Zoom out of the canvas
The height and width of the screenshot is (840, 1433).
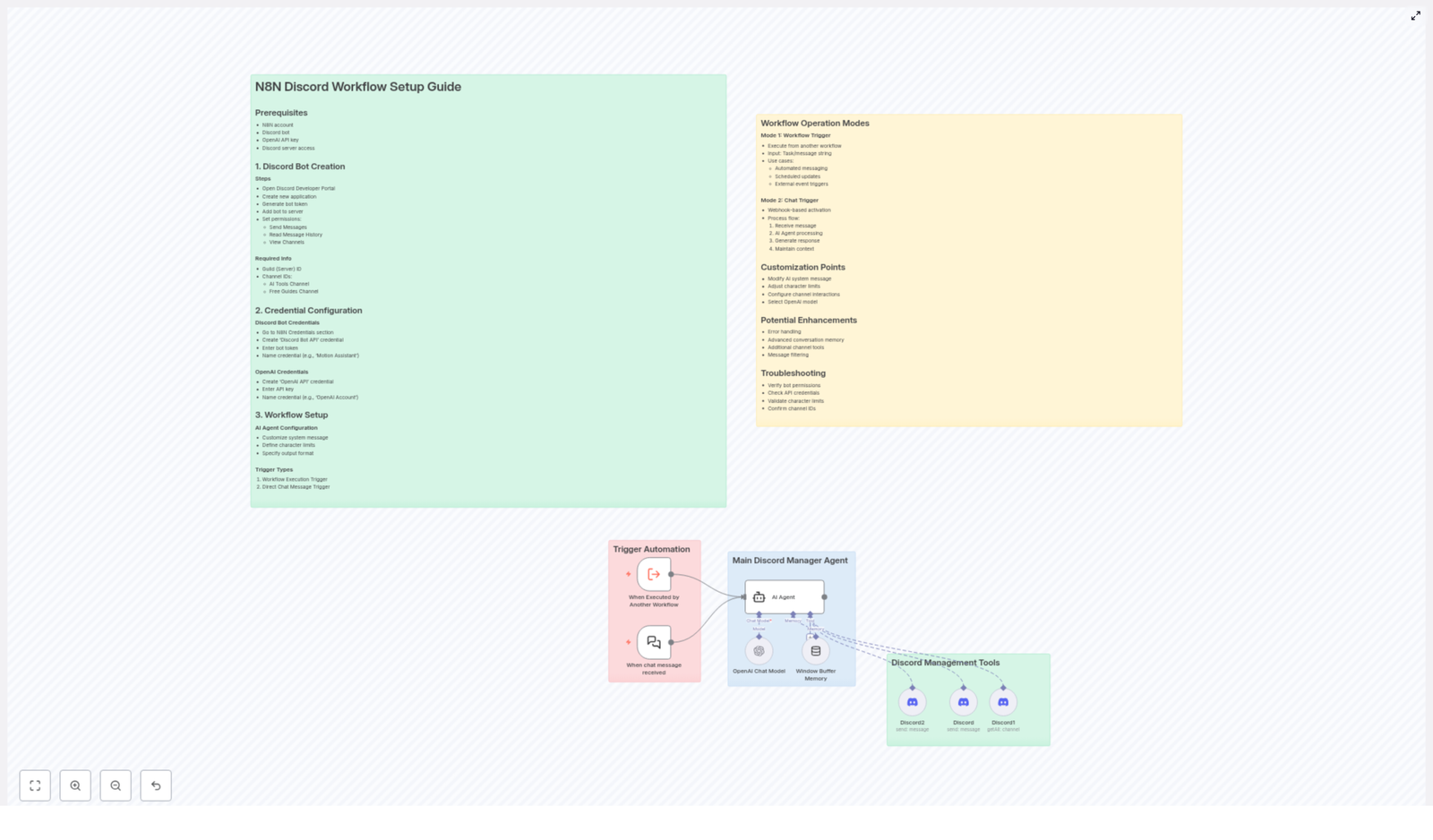click(116, 785)
